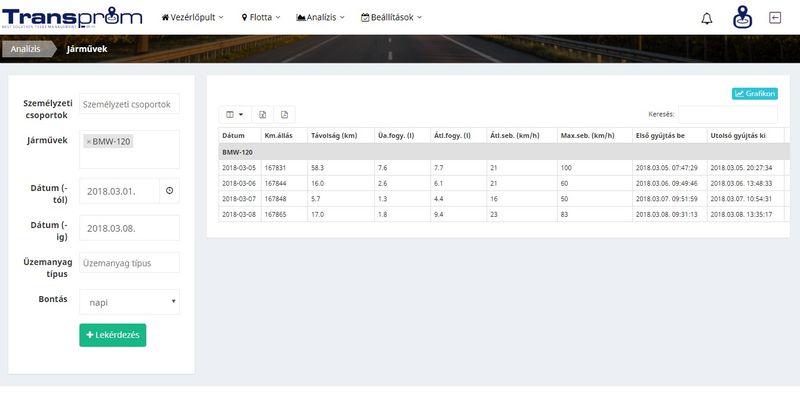Click the 58.3 distance cell
Viewport: 800px width, 394px height.
(x=341, y=168)
